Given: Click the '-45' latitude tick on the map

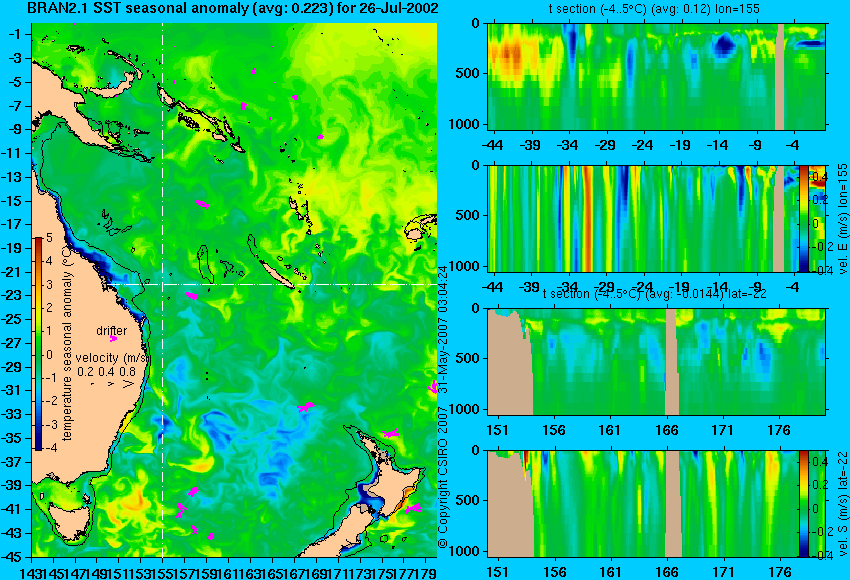Looking at the screenshot, I should click(13, 556).
